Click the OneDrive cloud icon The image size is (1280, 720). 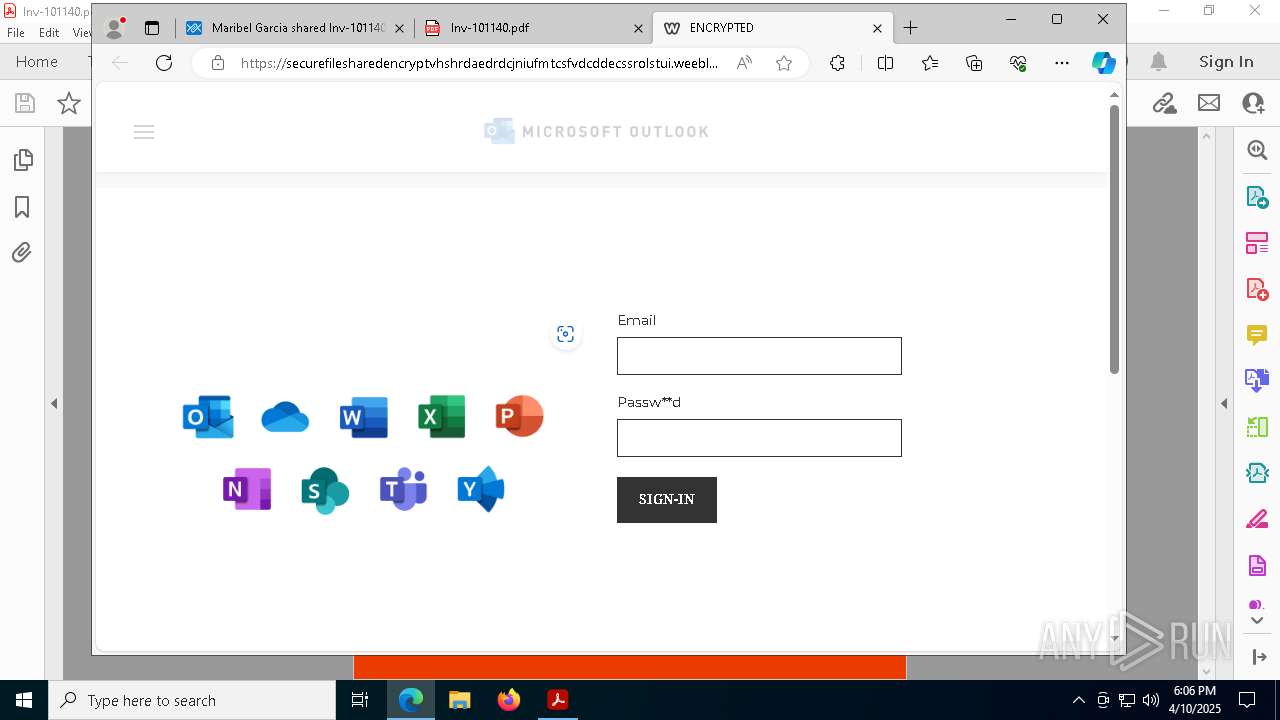click(x=285, y=417)
